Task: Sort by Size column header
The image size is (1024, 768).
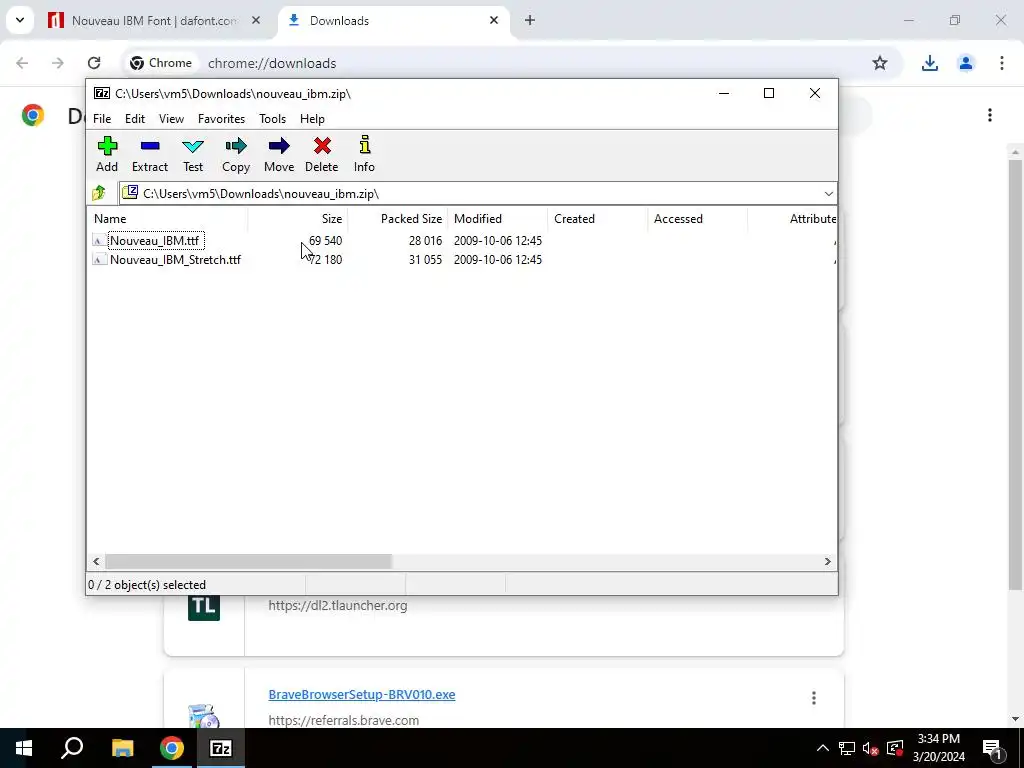Action: click(298, 219)
